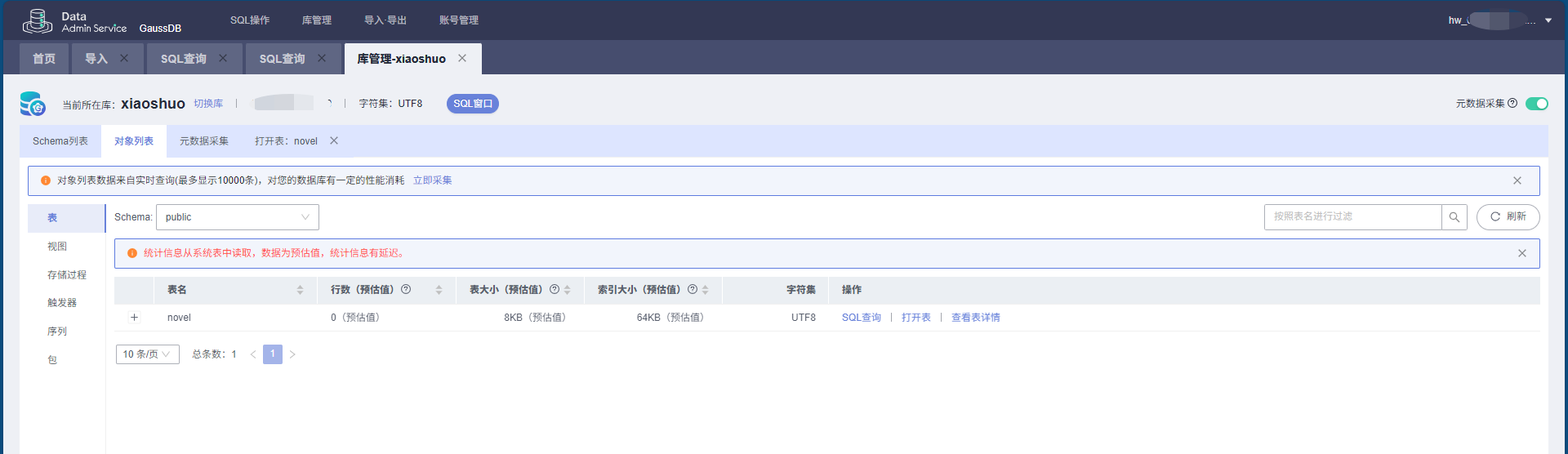The height and width of the screenshot is (454, 1568).
Task: Open the 导入·导出 menu
Action: 385,20
